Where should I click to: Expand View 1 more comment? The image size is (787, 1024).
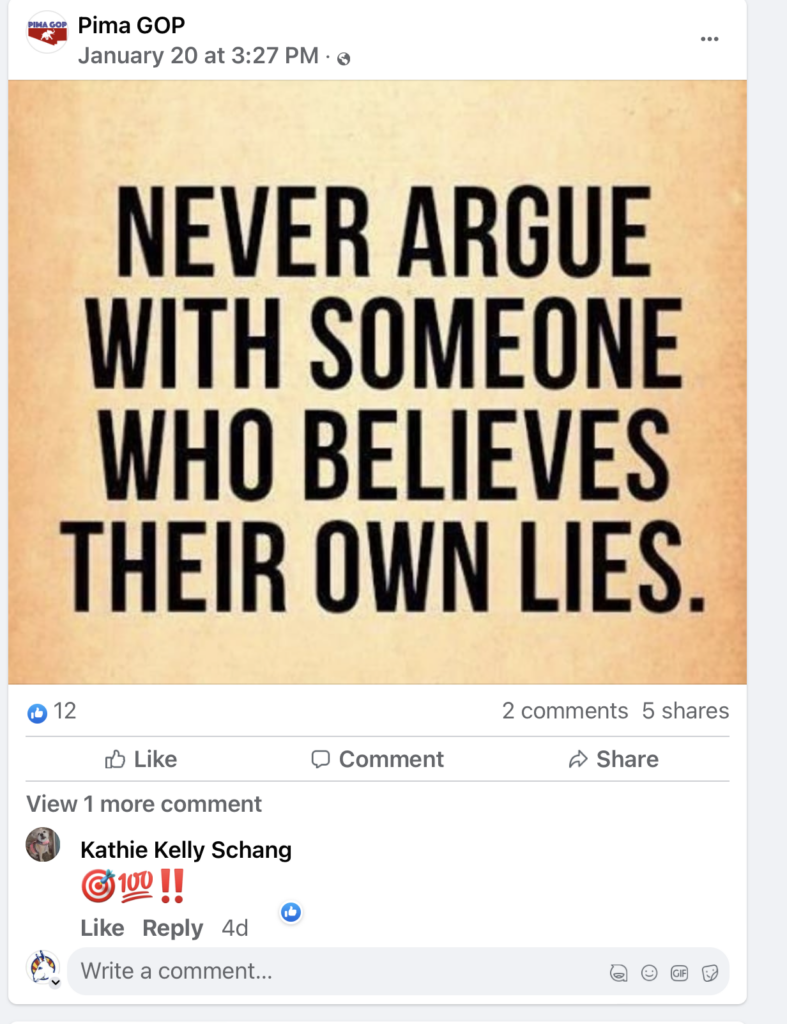click(x=144, y=803)
